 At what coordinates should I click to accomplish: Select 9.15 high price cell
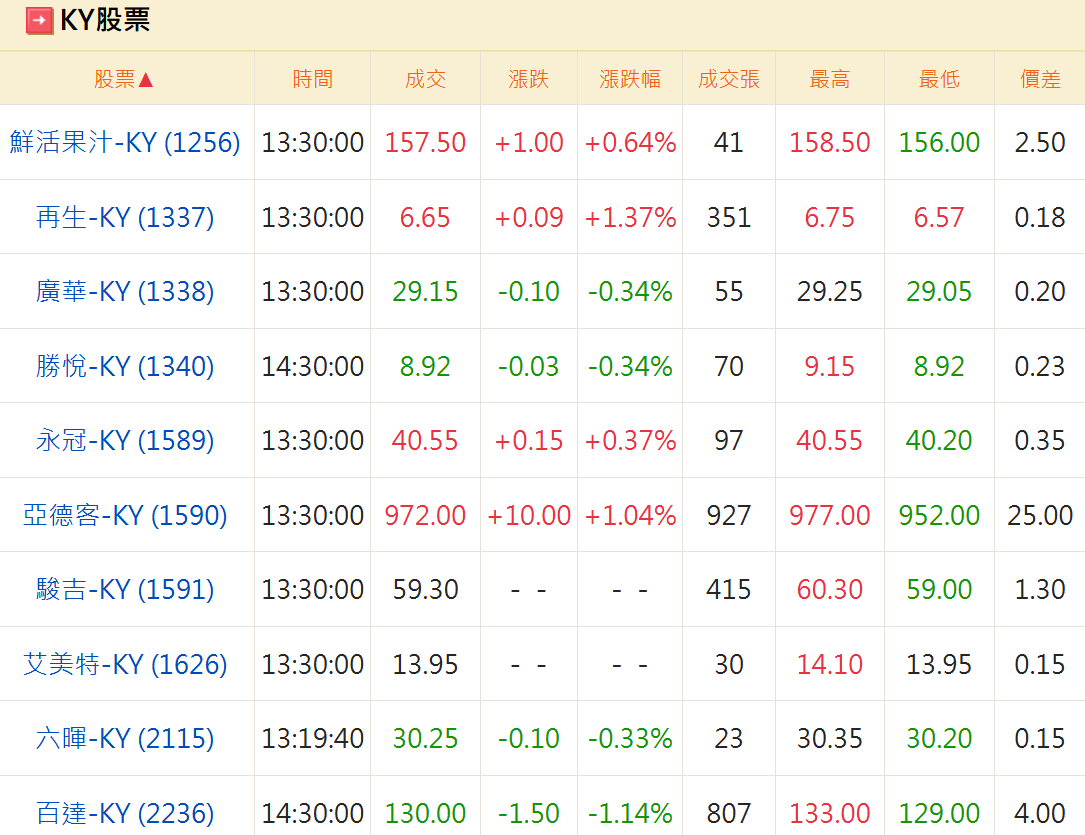pyautogui.click(x=830, y=366)
